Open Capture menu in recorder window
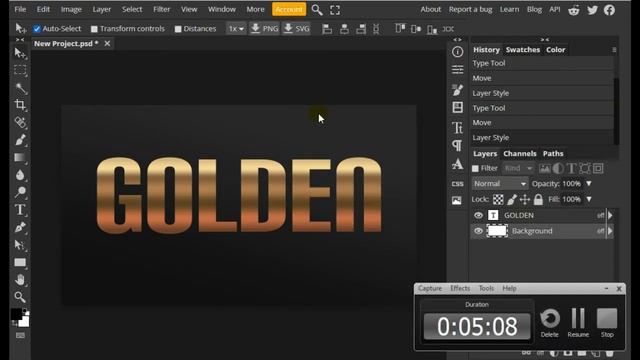 [430, 288]
